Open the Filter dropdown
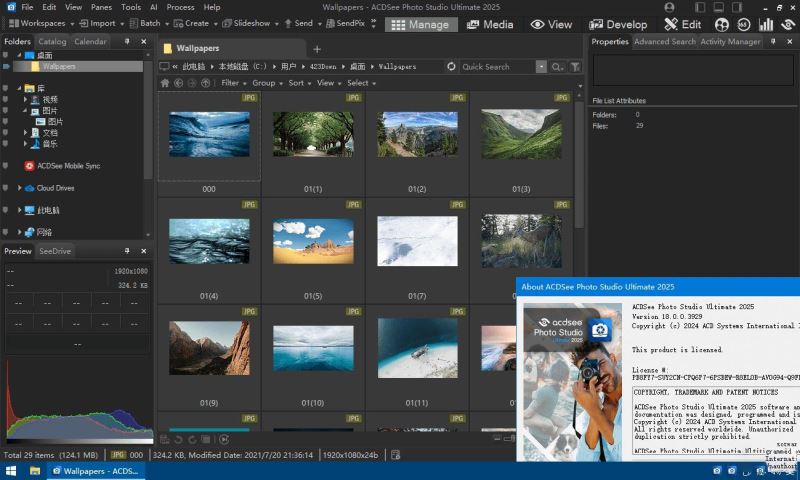Viewport: 800px width, 480px height. coord(234,83)
